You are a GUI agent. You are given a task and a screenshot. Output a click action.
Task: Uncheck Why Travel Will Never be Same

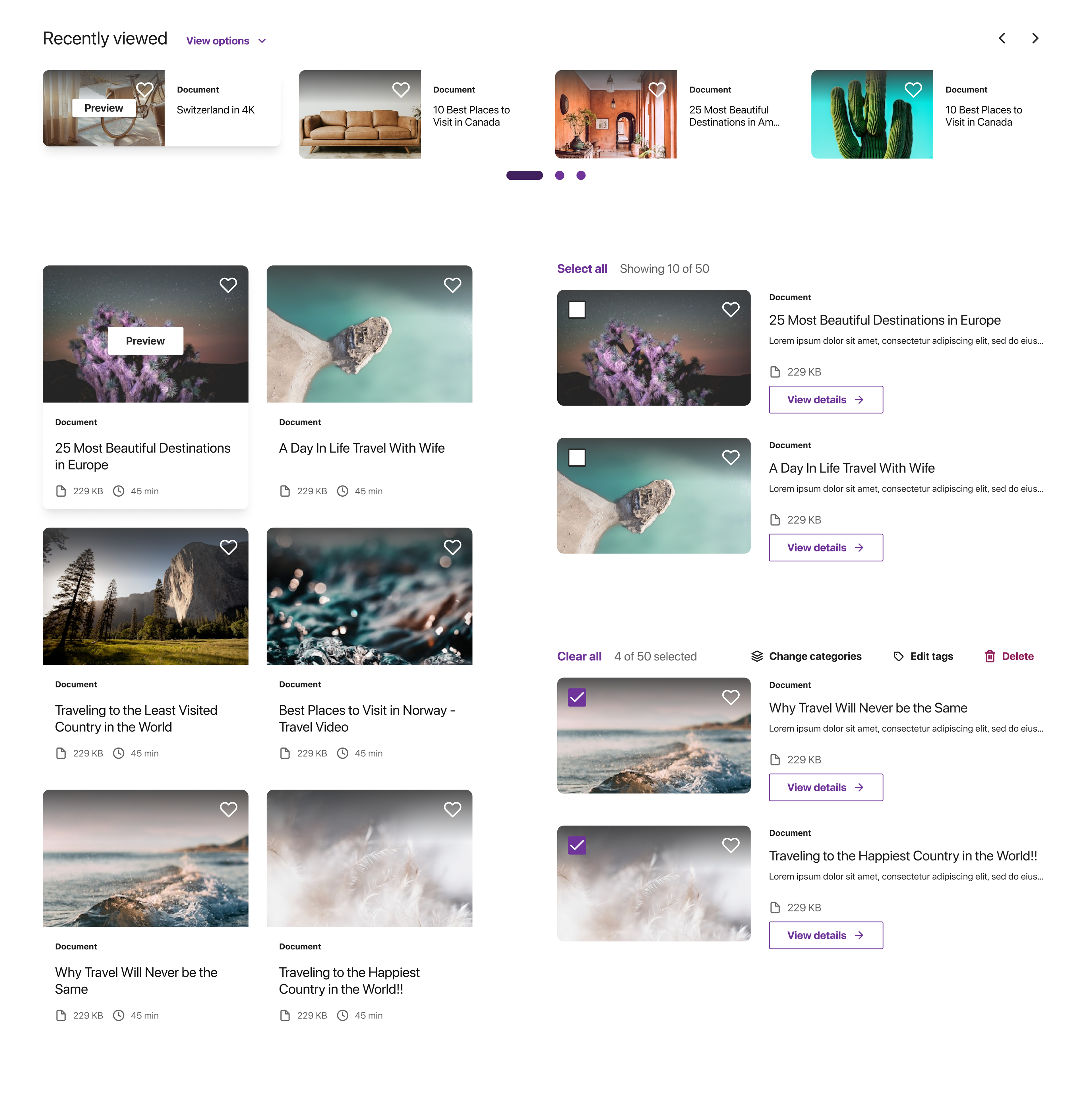577,697
